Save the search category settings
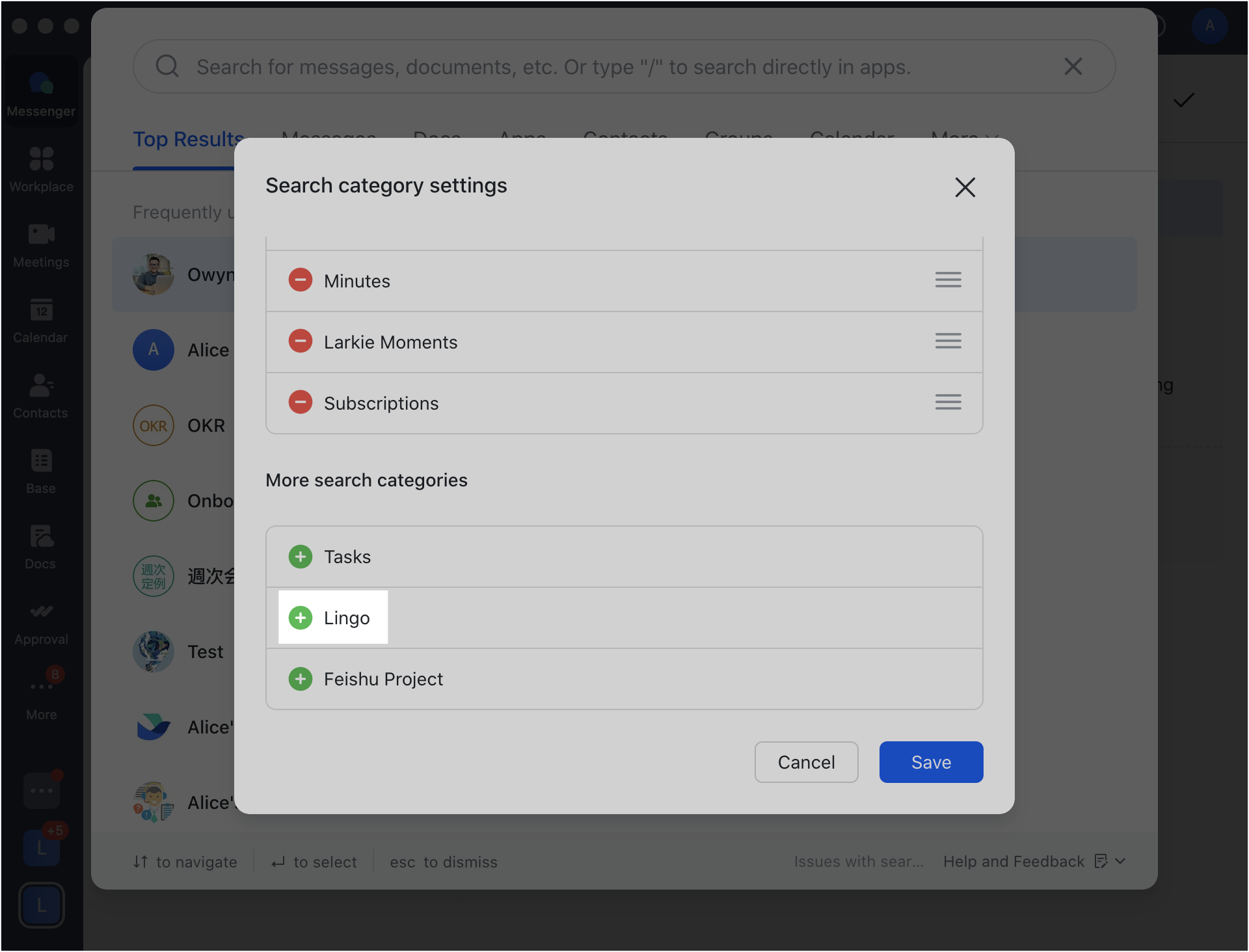Image resolution: width=1249 pixels, height=952 pixels. pos(930,762)
